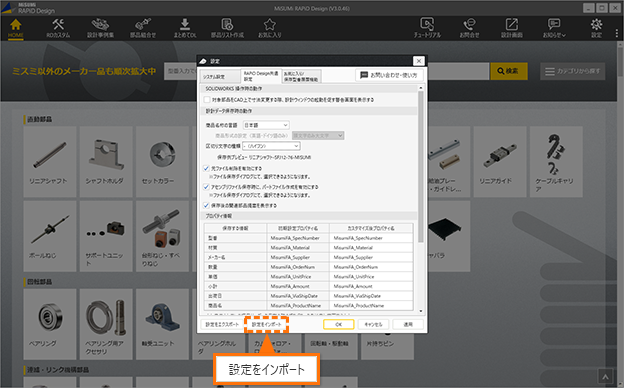Click customized MisumiFA_ViaShipDate cell
Image resolution: width=624 pixels, height=388 pixels.
coord(371,296)
